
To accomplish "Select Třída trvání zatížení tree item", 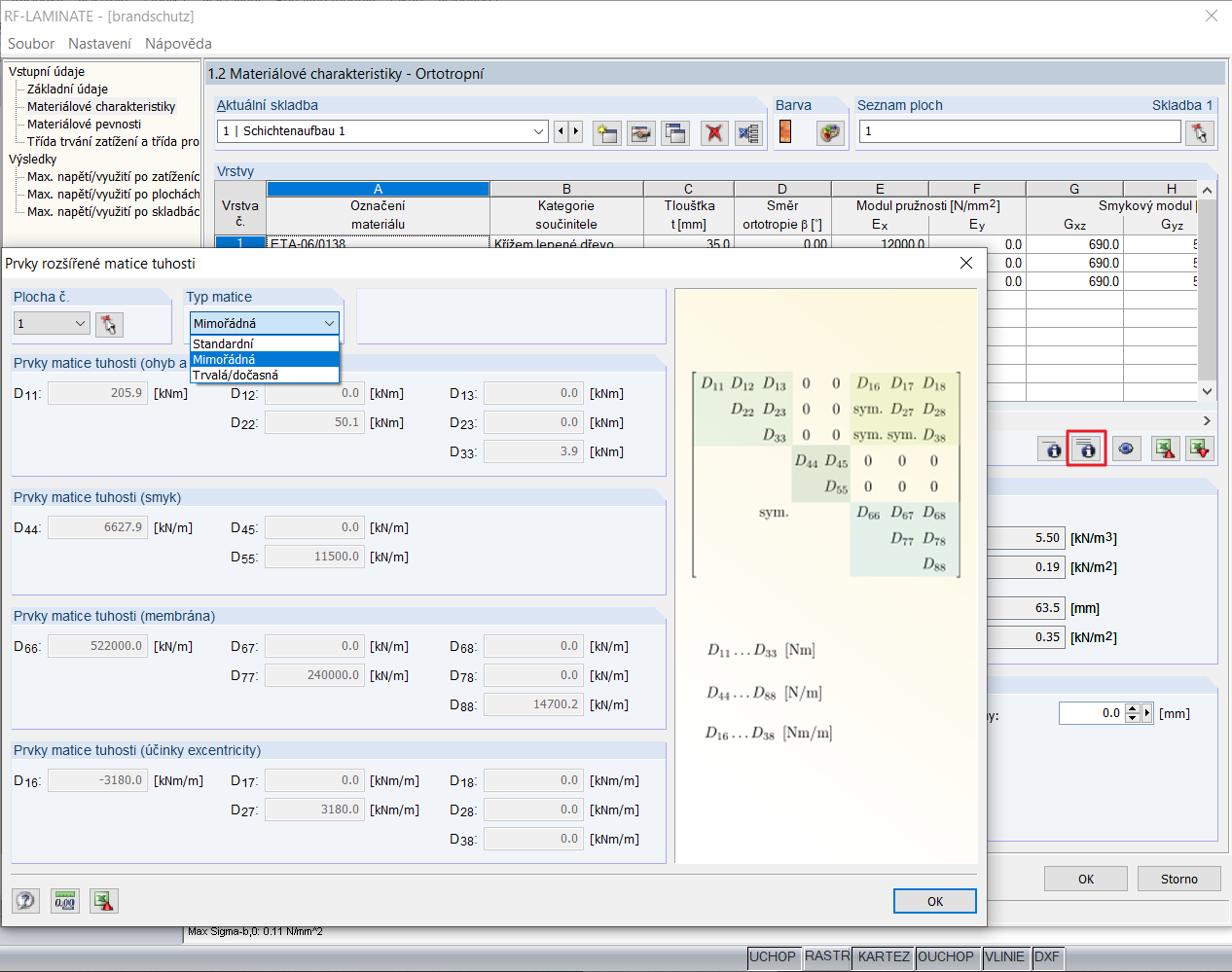I will click(113, 141).
